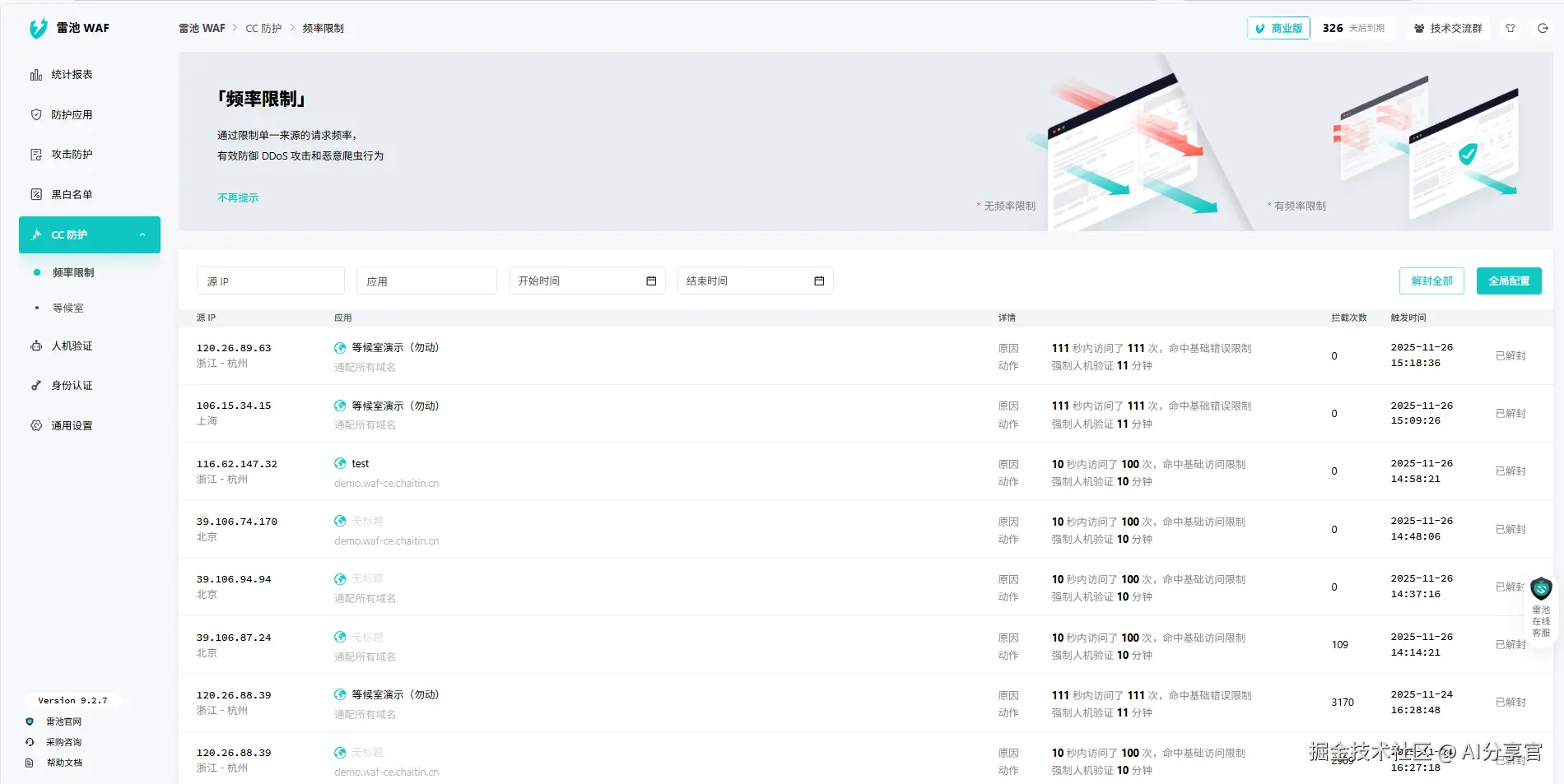Viewport: 1564px width, 784px height.
Task: Select the 频率限制 submenu item
Action: click(73, 273)
